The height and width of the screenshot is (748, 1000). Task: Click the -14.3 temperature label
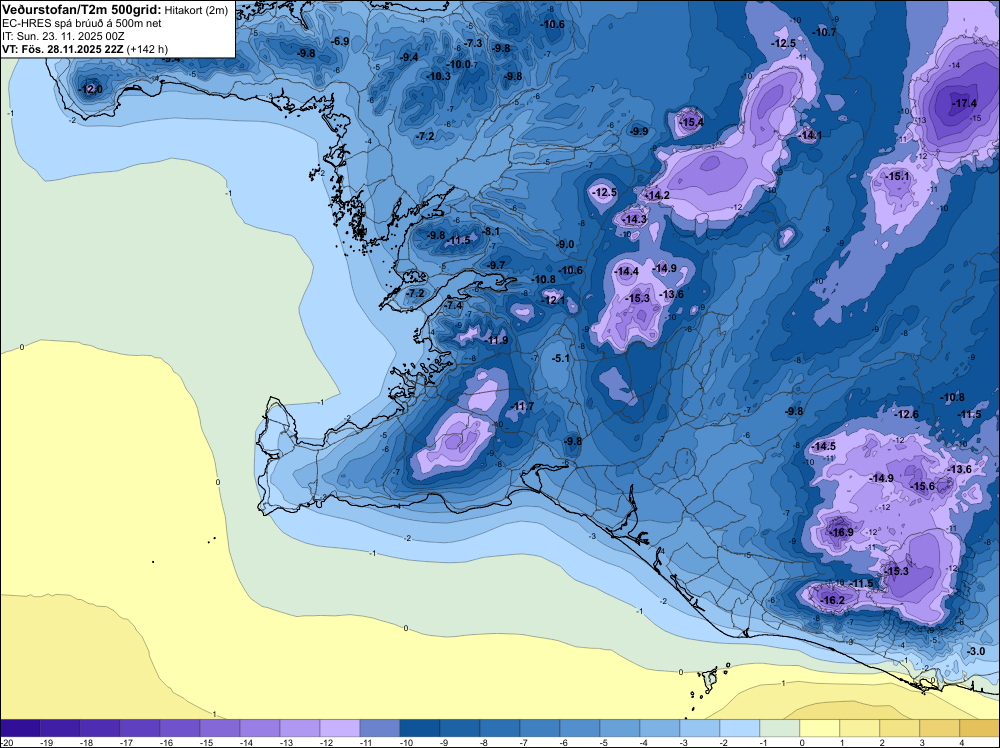635,219
